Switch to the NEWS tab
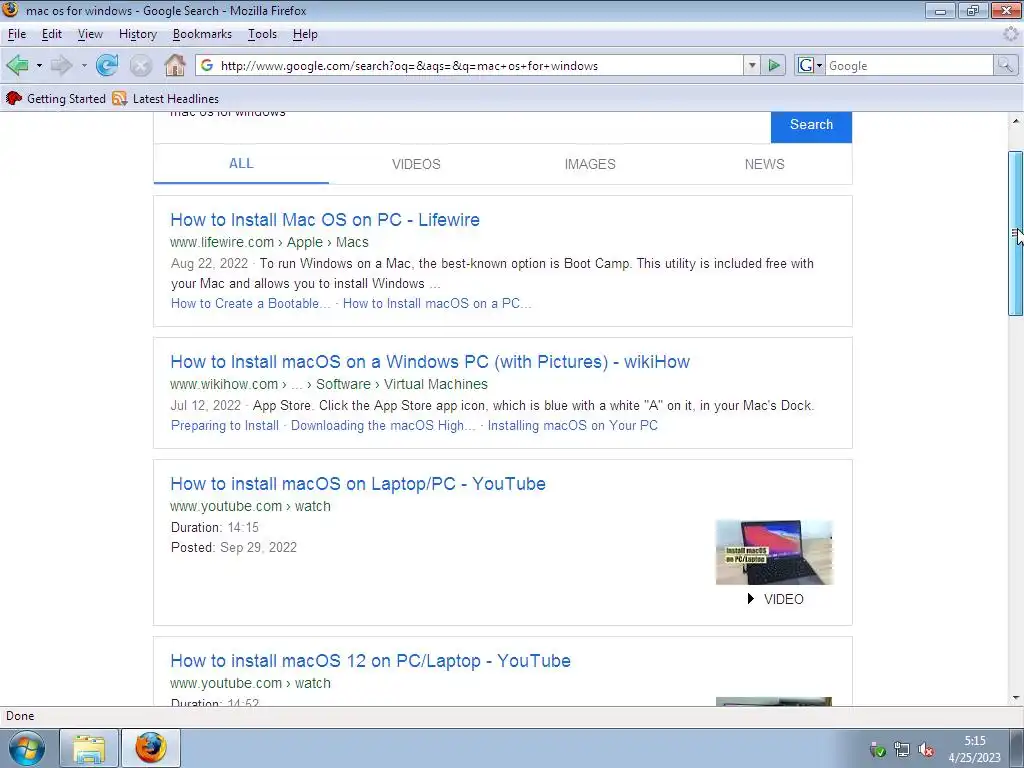 point(764,164)
